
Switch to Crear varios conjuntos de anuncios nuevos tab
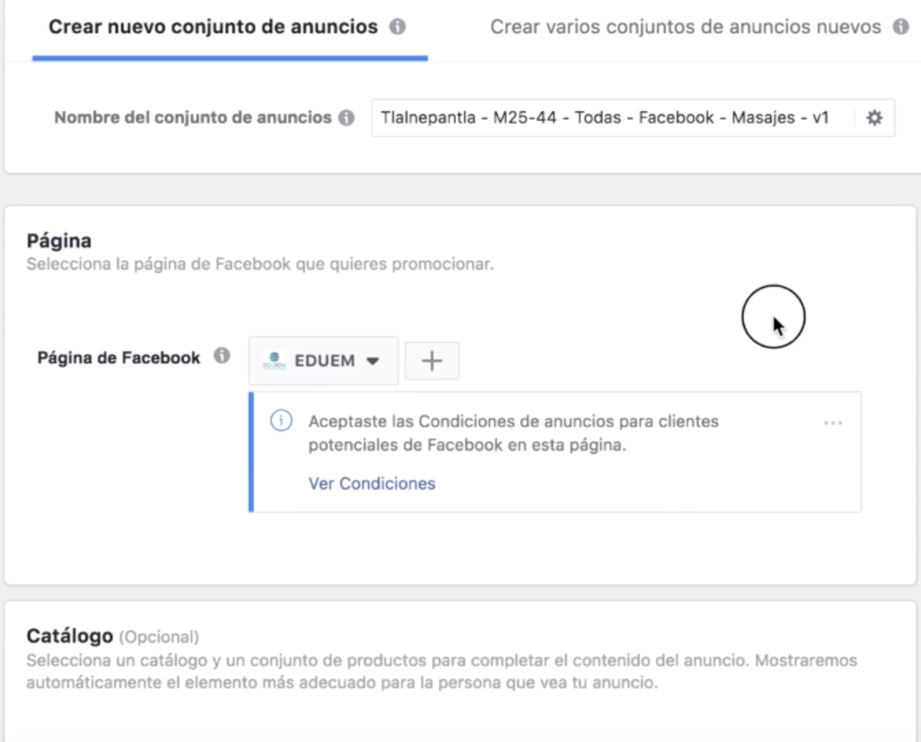pyautogui.click(x=685, y=27)
